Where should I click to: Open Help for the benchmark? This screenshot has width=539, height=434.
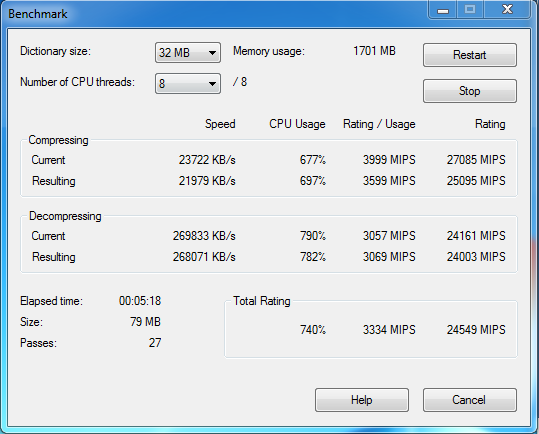click(362, 400)
